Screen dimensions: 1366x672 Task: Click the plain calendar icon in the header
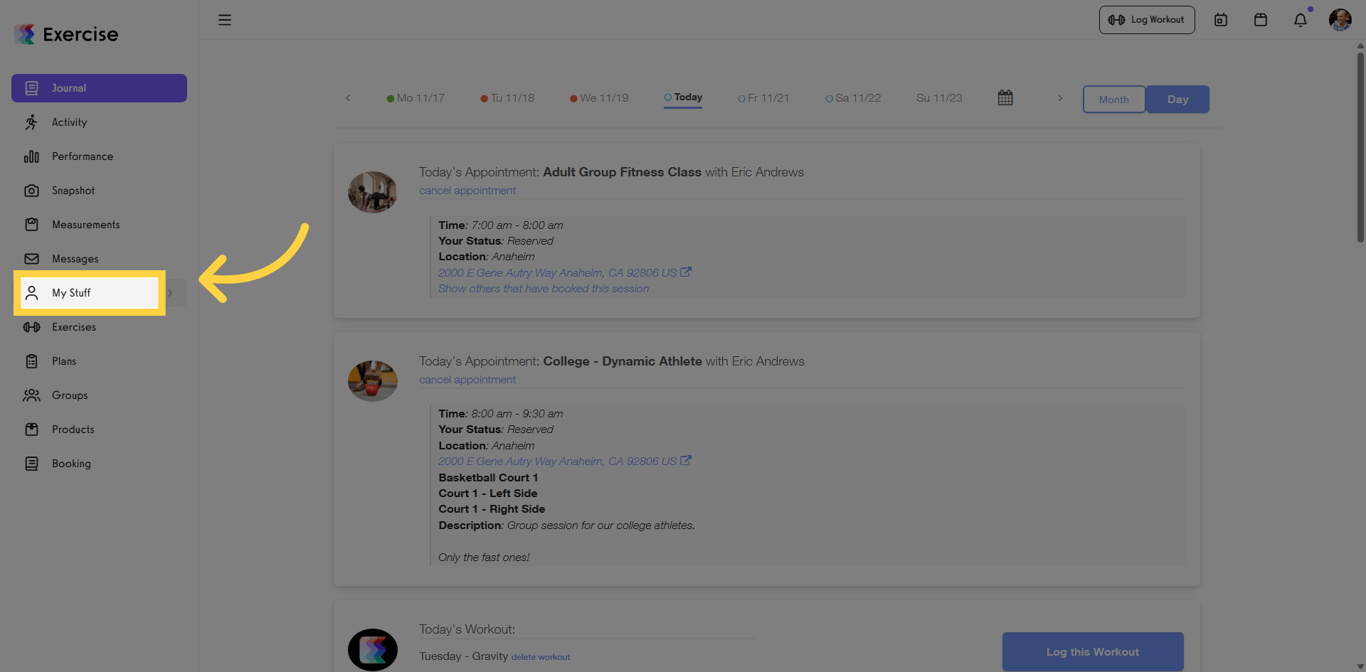(x=1260, y=20)
